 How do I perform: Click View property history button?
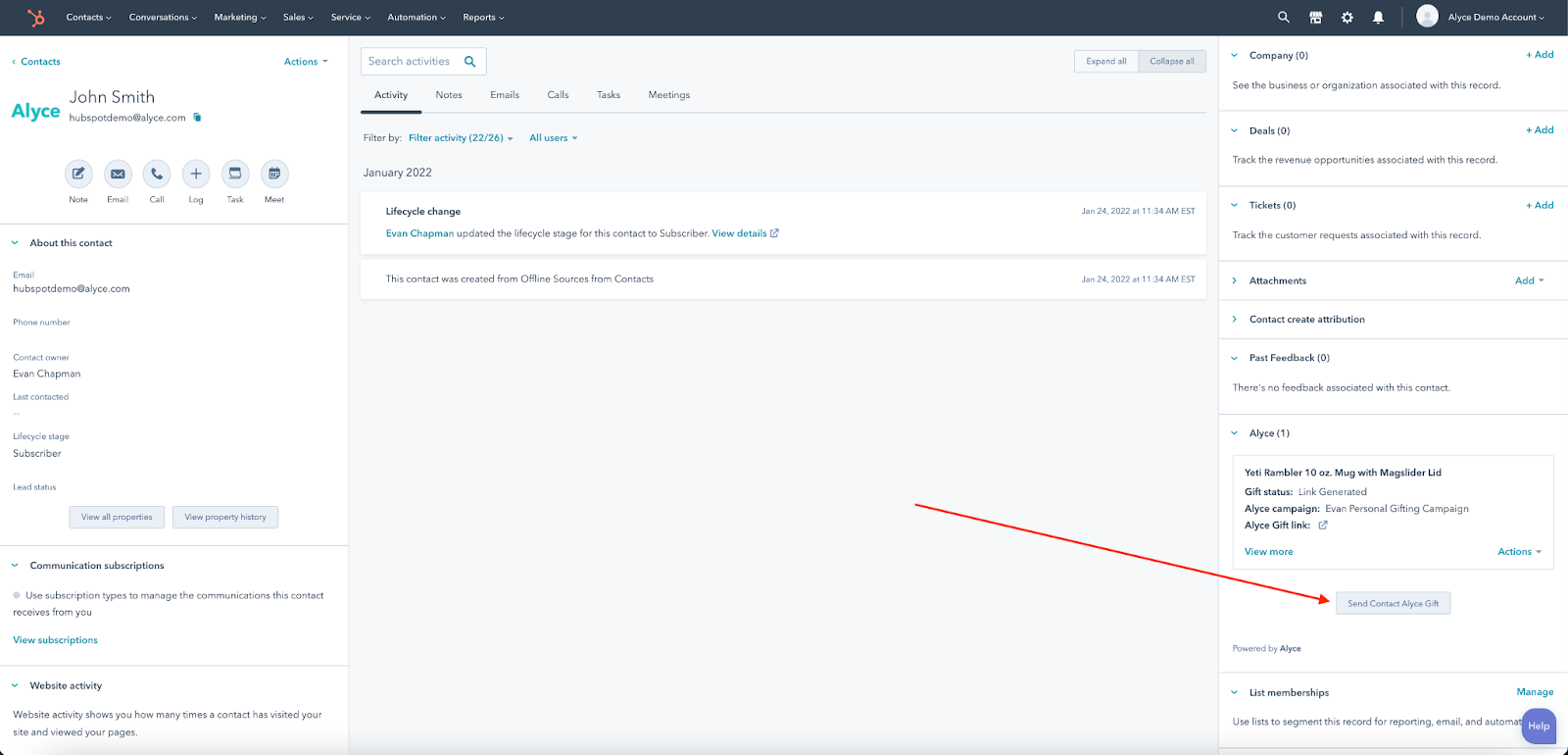[225, 518]
